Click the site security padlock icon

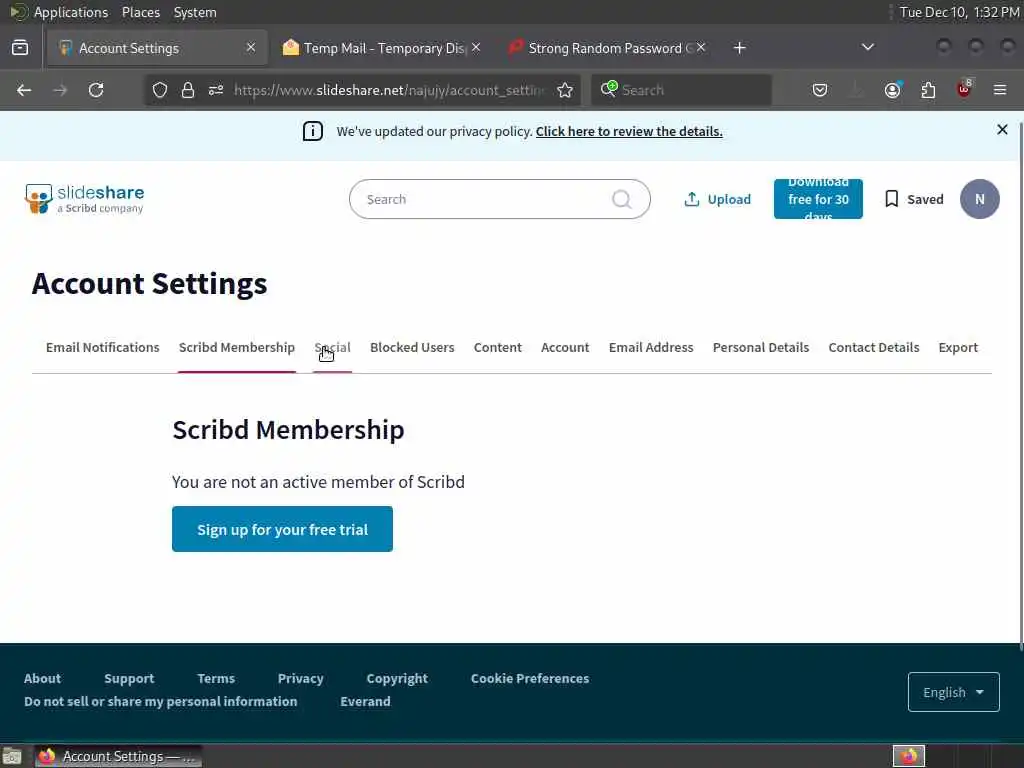coord(188,90)
